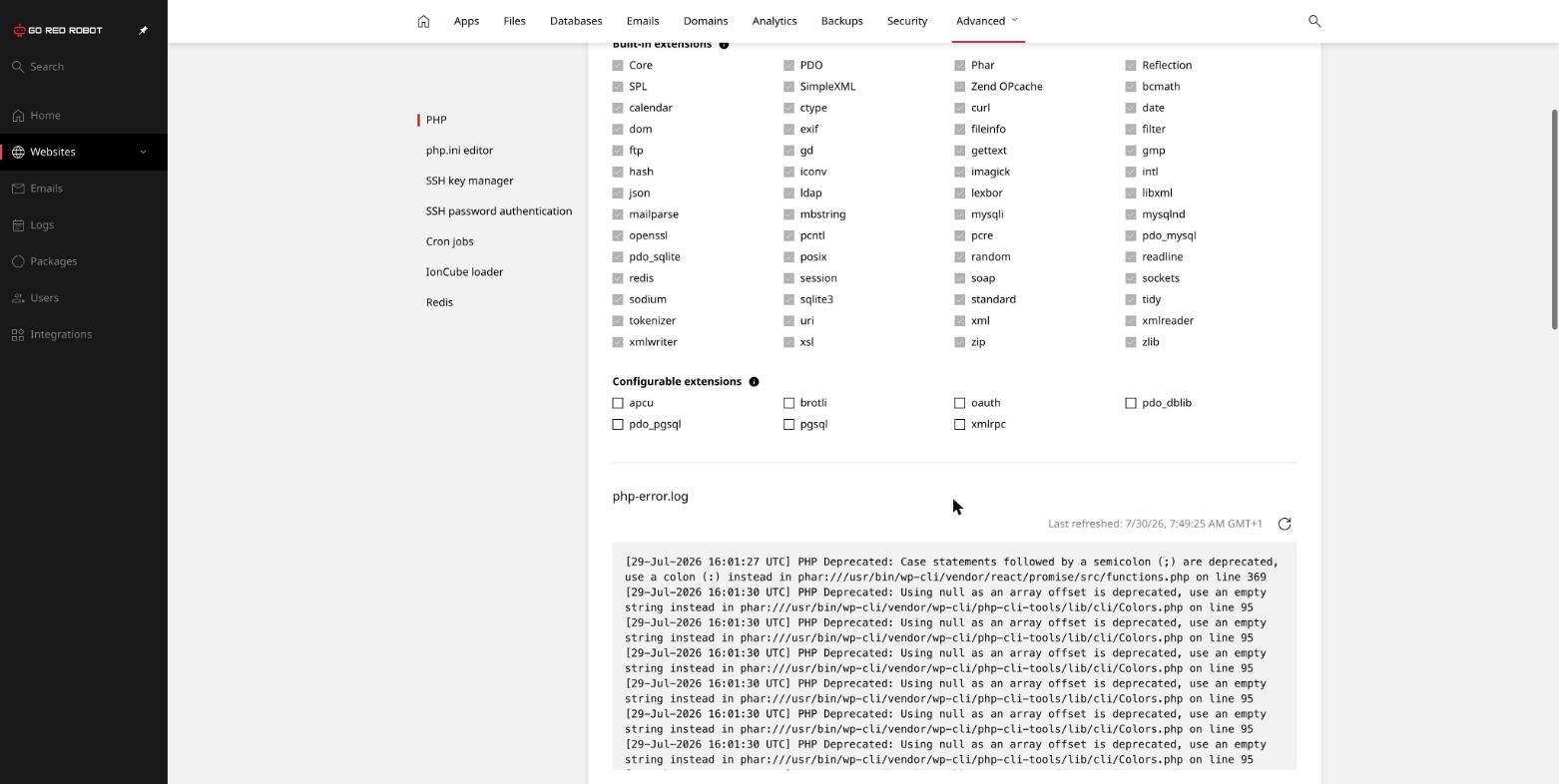Open Integrations in the sidebar
Viewport: 1559px width, 784px height.
84,334
